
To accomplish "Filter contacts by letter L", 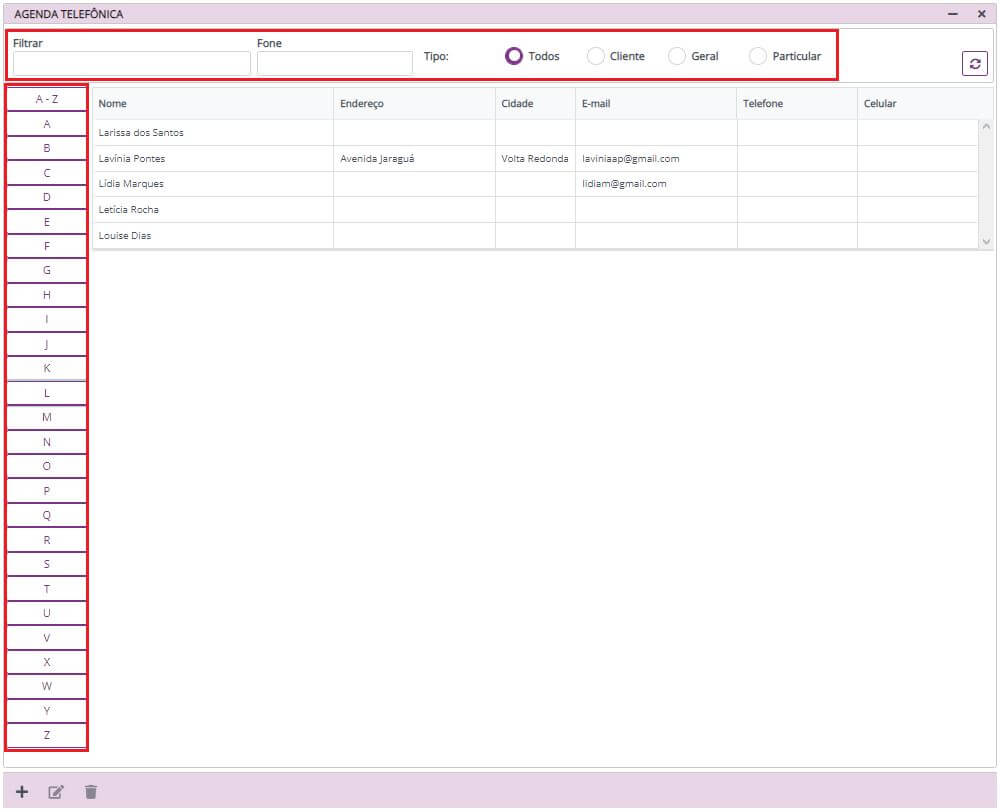I will (47, 393).
